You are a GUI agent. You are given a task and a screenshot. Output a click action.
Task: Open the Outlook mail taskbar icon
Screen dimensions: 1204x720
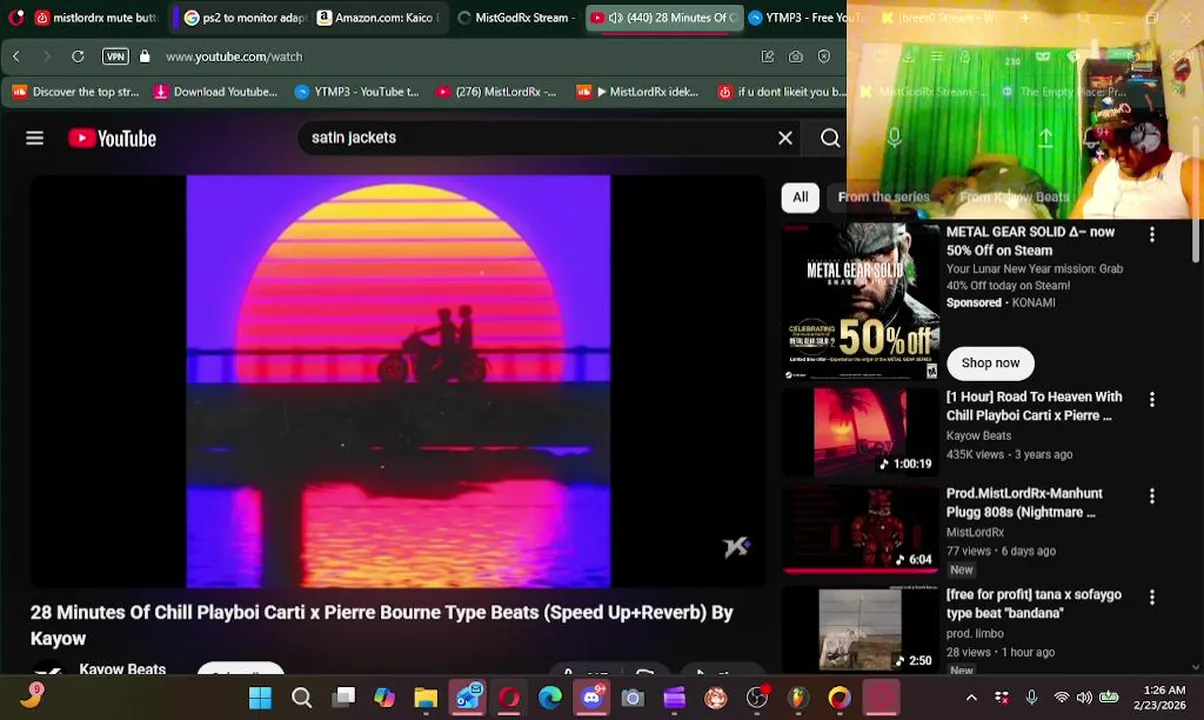[468, 697]
